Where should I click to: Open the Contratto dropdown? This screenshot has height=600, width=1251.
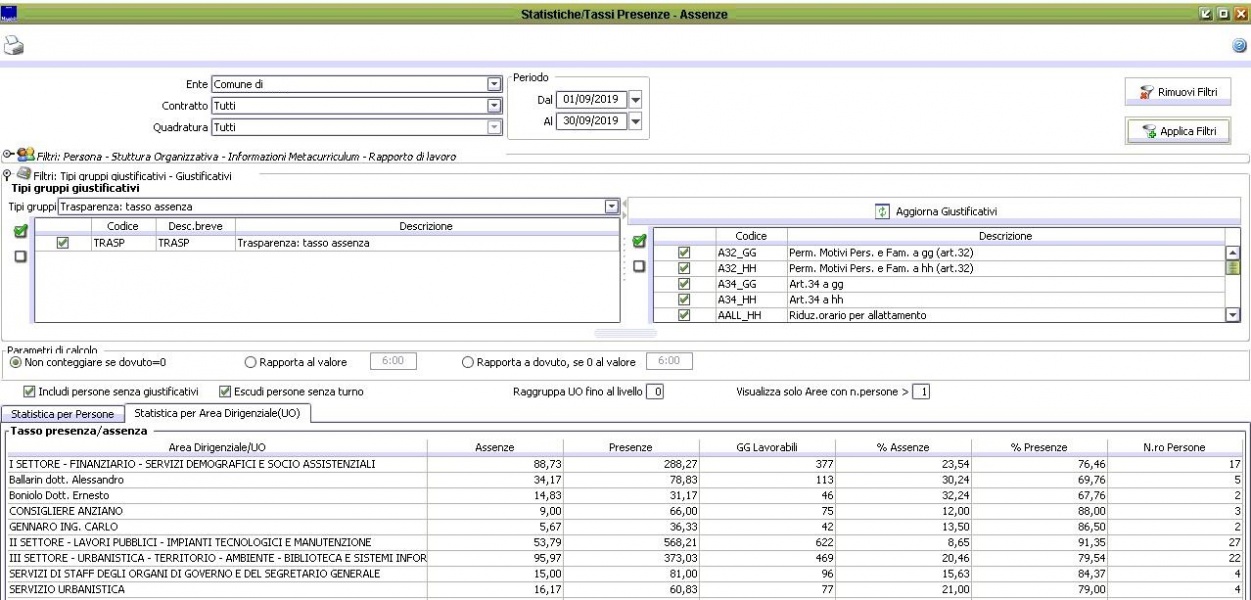tap(493, 106)
